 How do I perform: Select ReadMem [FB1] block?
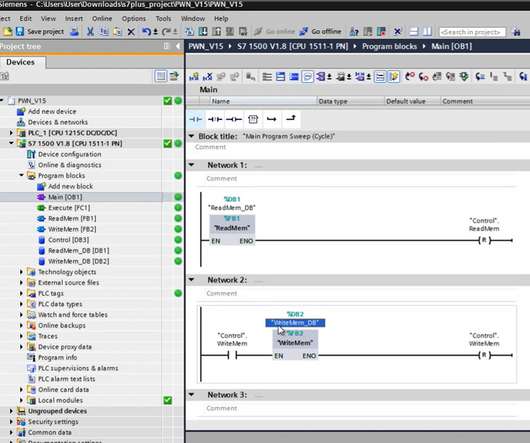click(x=72, y=219)
